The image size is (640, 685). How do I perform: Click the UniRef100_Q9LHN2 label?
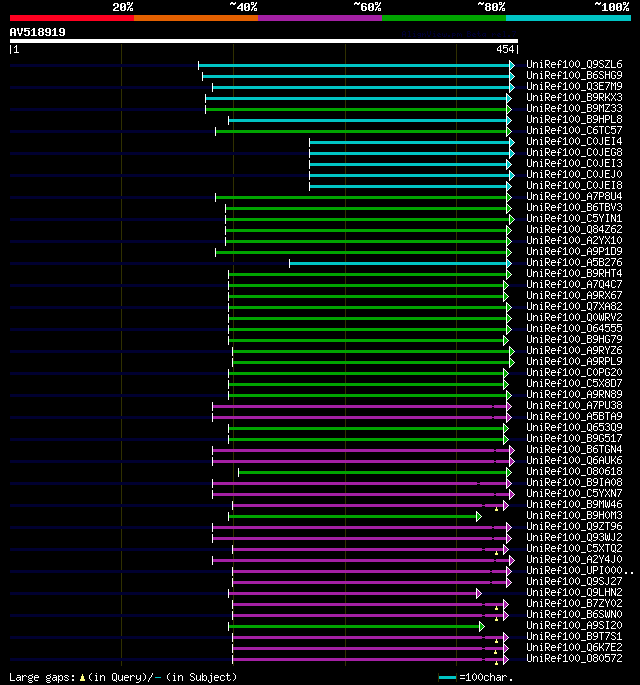(574, 593)
